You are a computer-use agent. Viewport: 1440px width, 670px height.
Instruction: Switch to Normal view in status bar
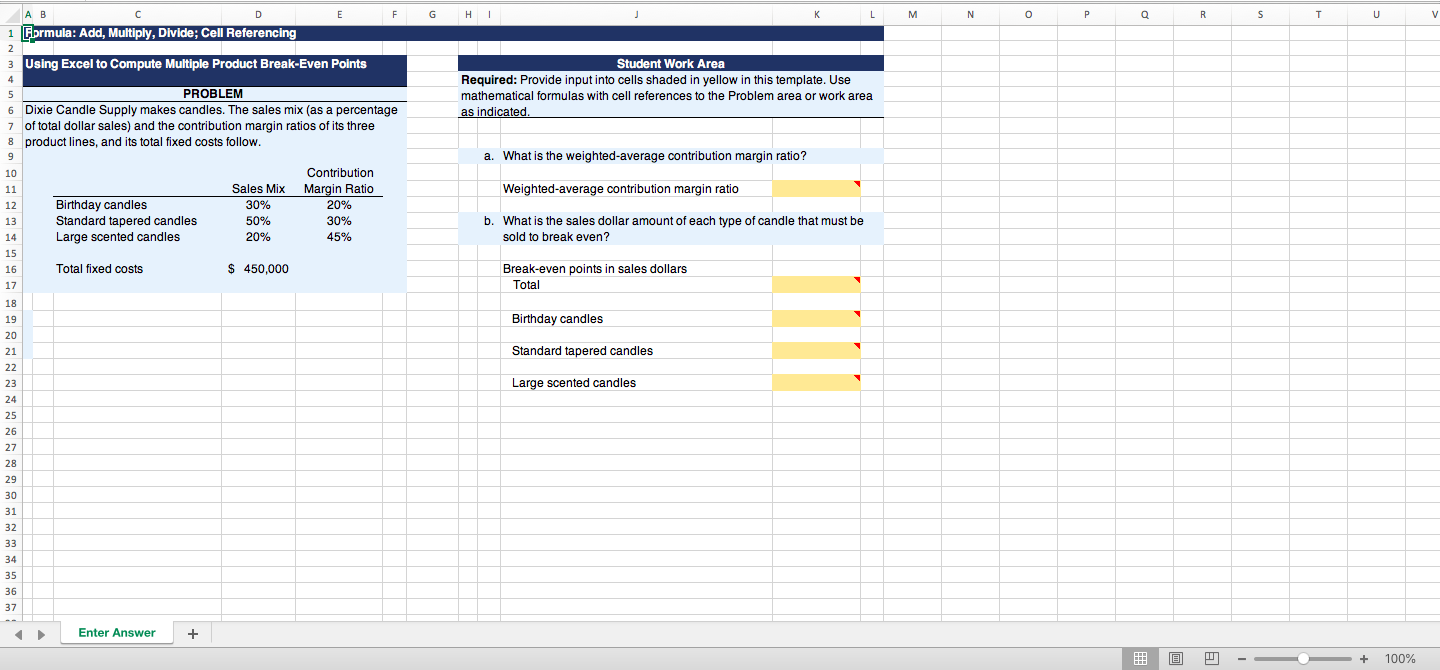[1140, 658]
